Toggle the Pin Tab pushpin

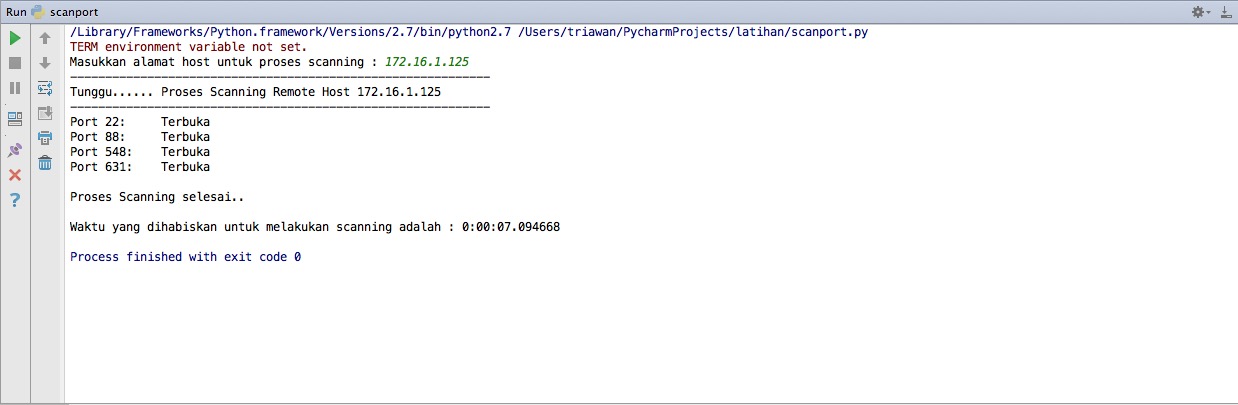(15, 149)
